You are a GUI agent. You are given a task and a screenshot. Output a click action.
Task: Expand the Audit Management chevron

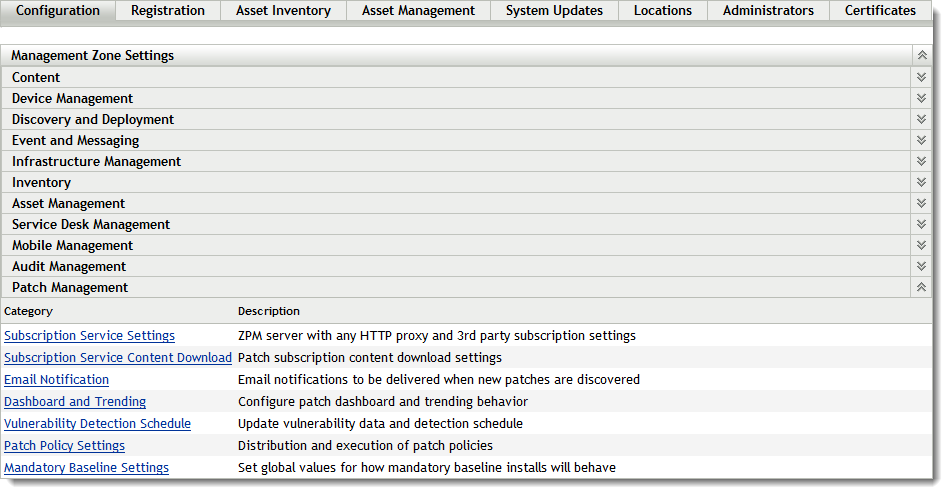921,266
